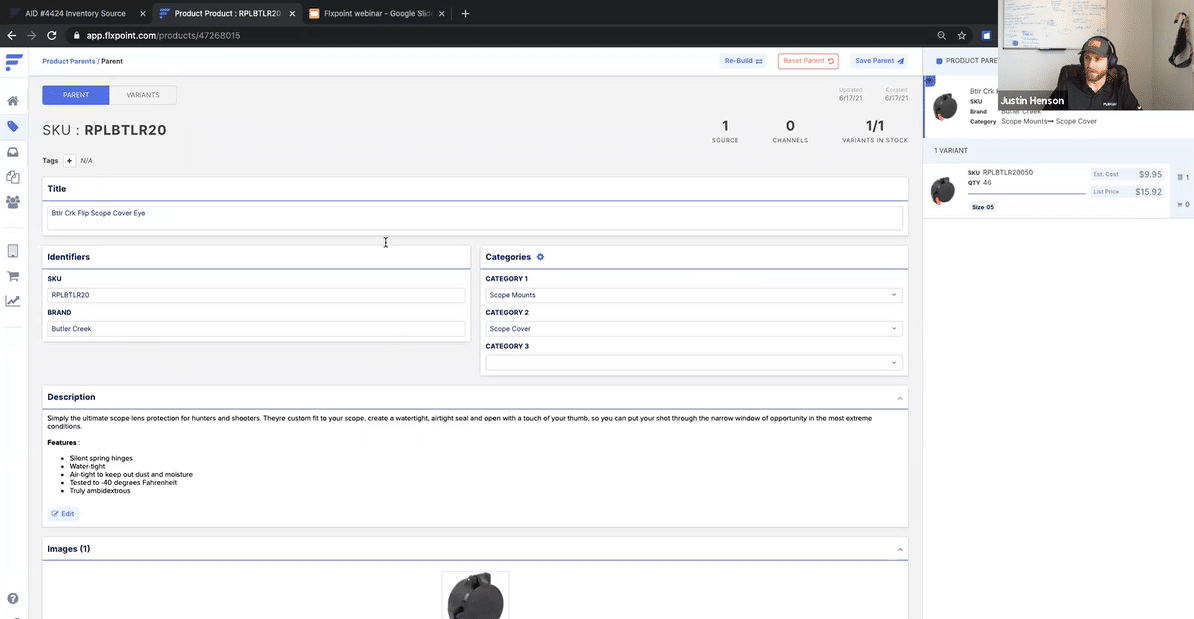This screenshot has width=1194, height=619.
Task: Click the Brand input field
Action: (x=256, y=329)
